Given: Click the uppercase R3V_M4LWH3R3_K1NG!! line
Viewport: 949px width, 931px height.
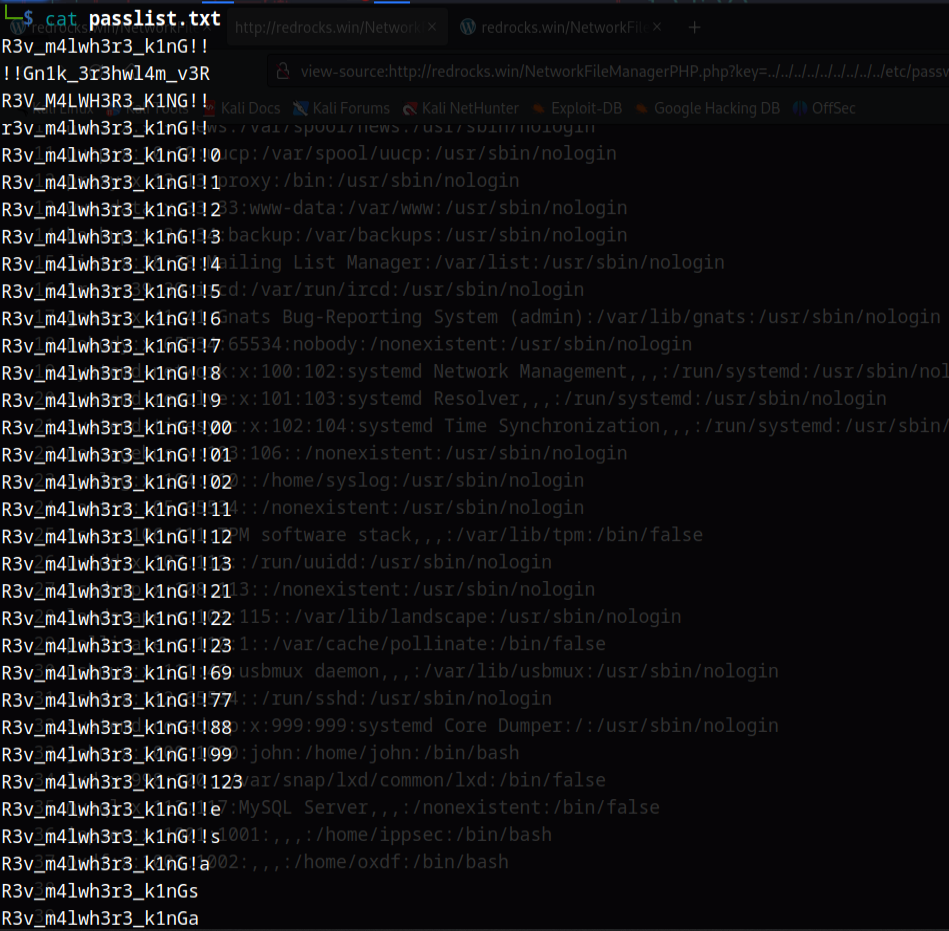Looking at the screenshot, I should pos(105,100).
